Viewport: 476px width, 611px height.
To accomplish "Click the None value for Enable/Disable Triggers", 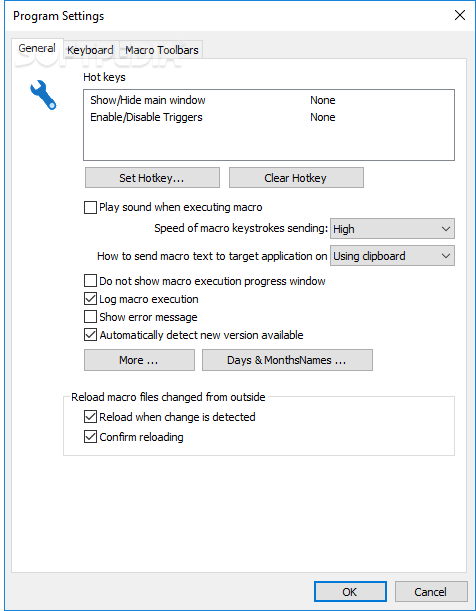I will pos(323,117).
